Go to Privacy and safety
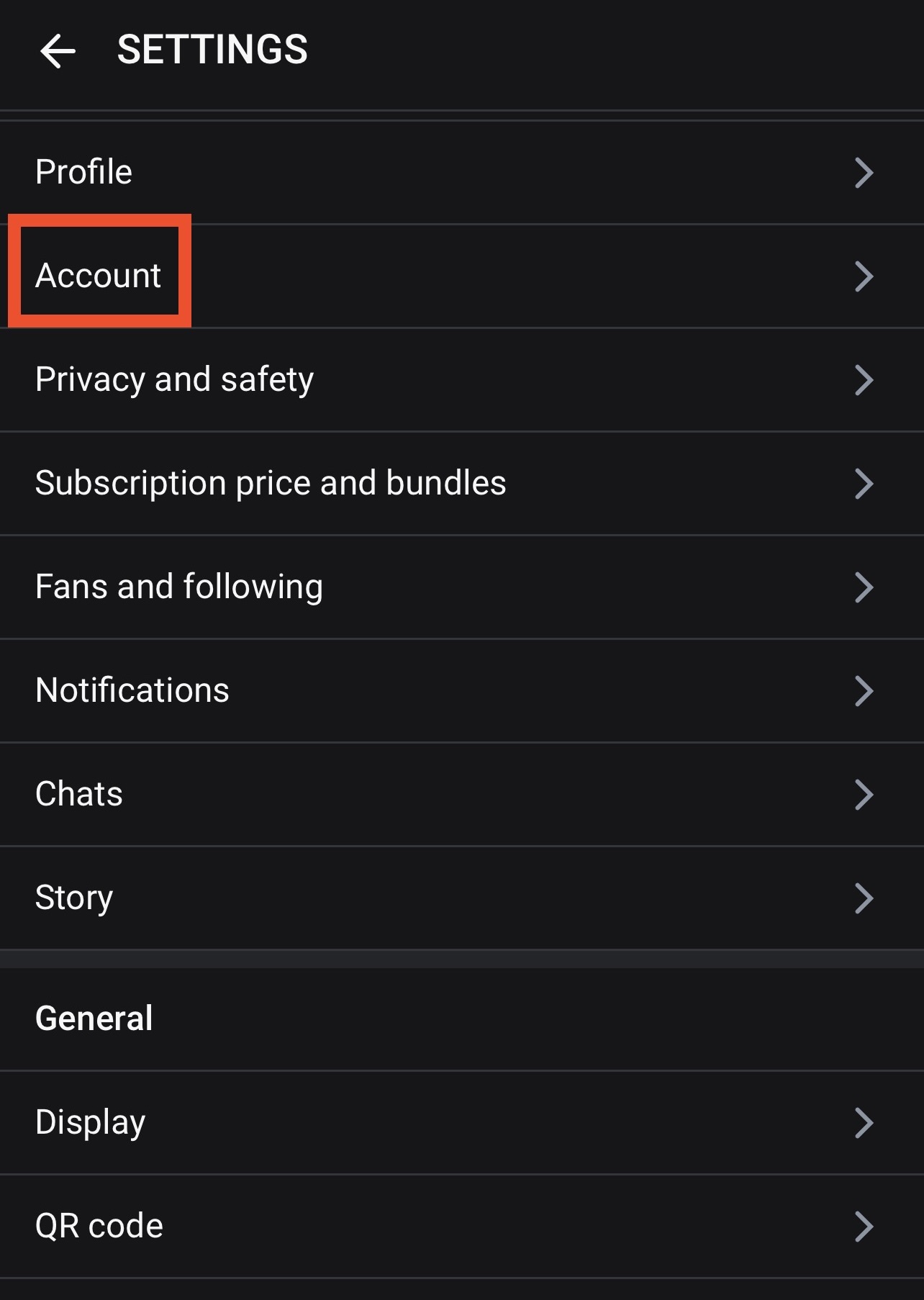This screenshot has width=924, height=1300. [174, 379]
